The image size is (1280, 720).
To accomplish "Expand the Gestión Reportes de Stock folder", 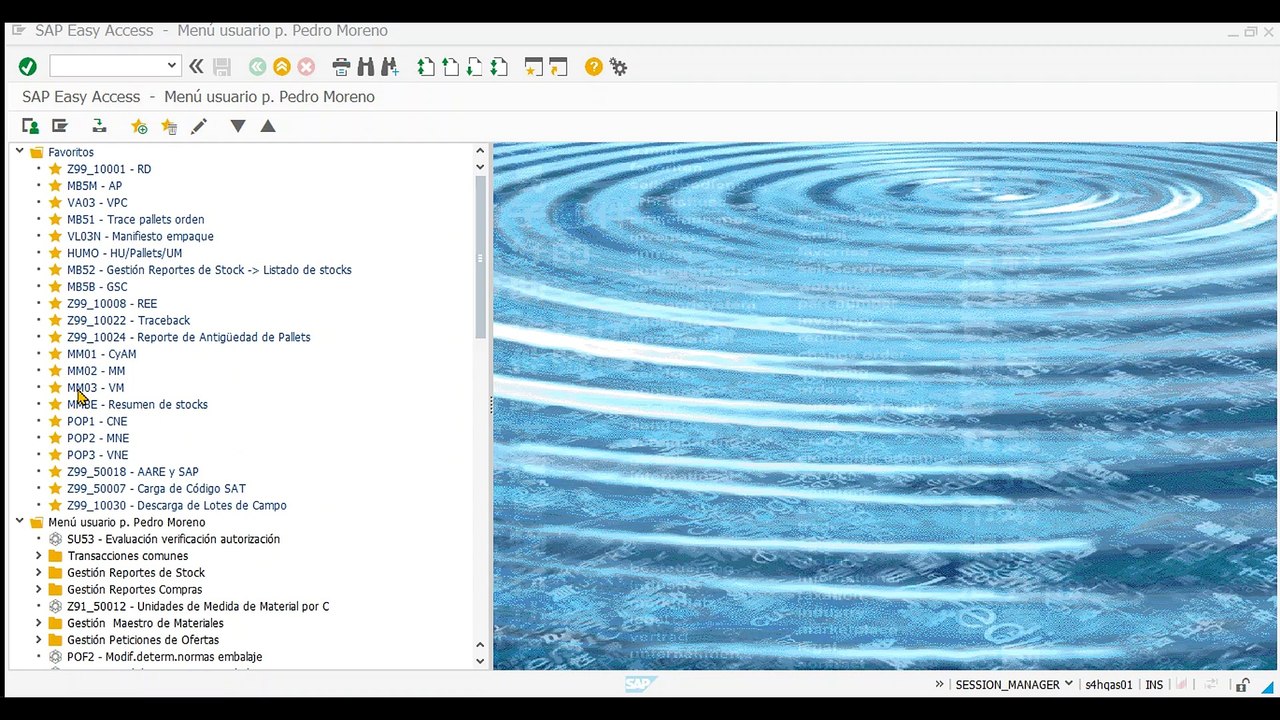I will click(x=39, y=572).
